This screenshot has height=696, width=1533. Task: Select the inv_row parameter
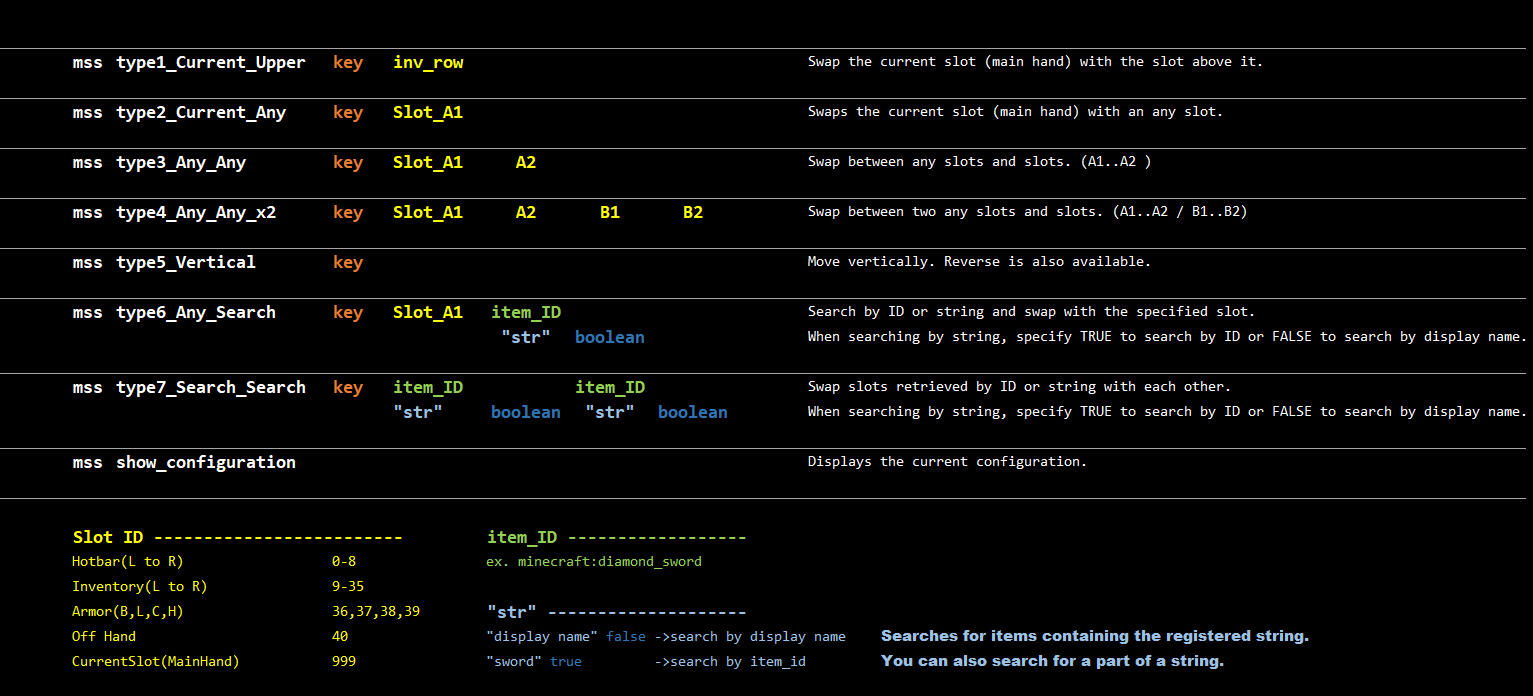tap(428, 62)
